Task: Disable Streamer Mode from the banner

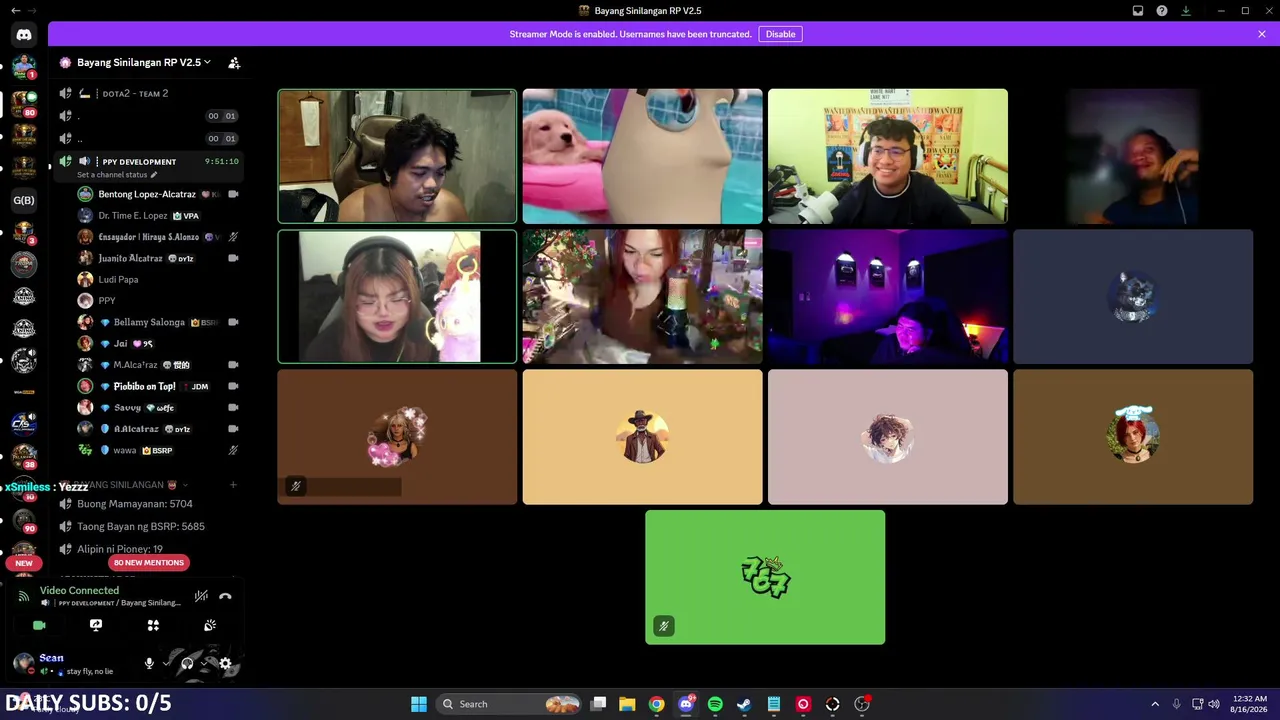Action: tap(780, 34)
